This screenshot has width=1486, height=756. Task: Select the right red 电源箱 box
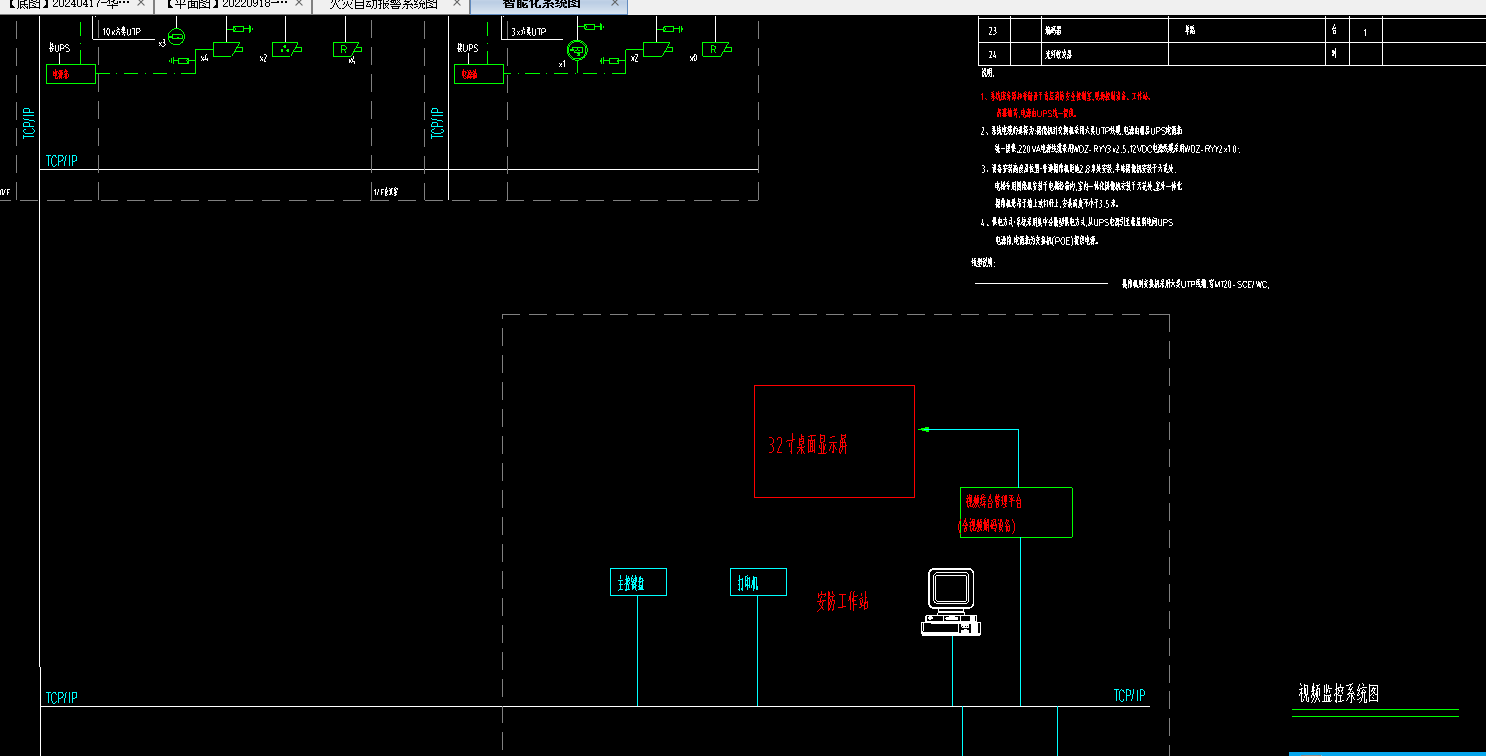479,74
